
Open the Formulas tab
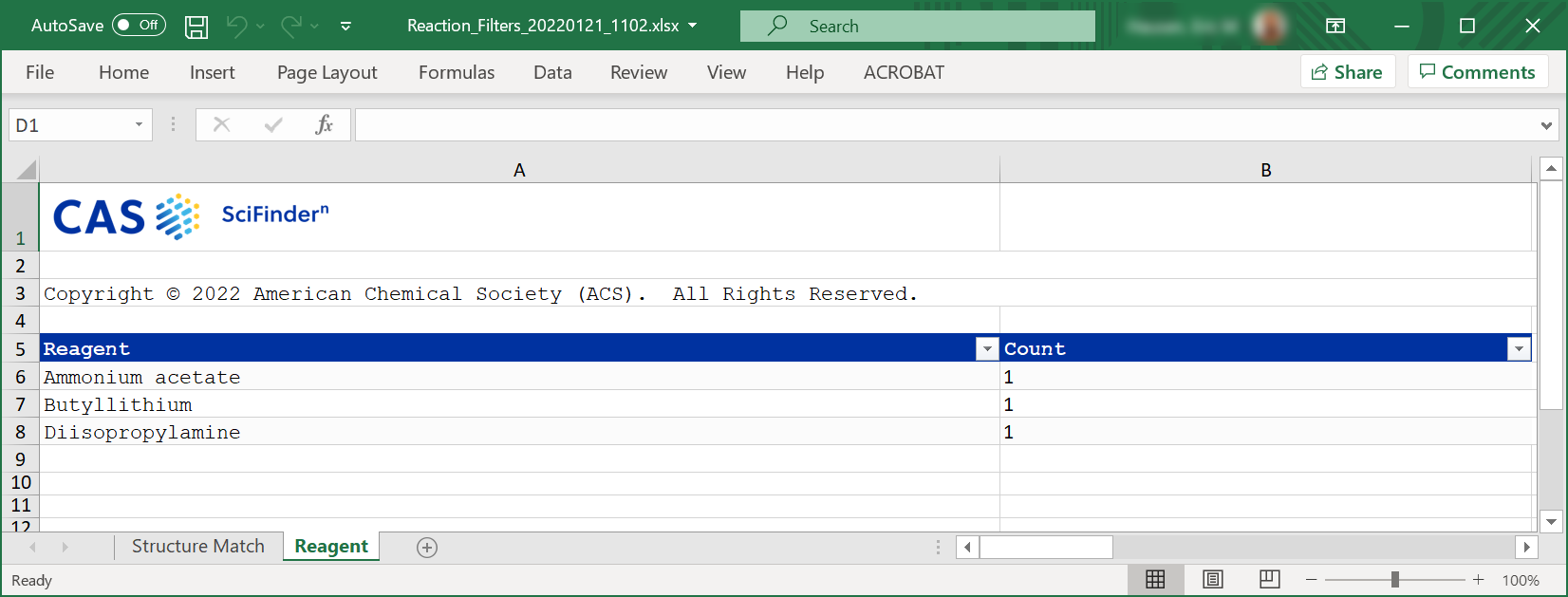pyautogui.click(x=457, y=72)
